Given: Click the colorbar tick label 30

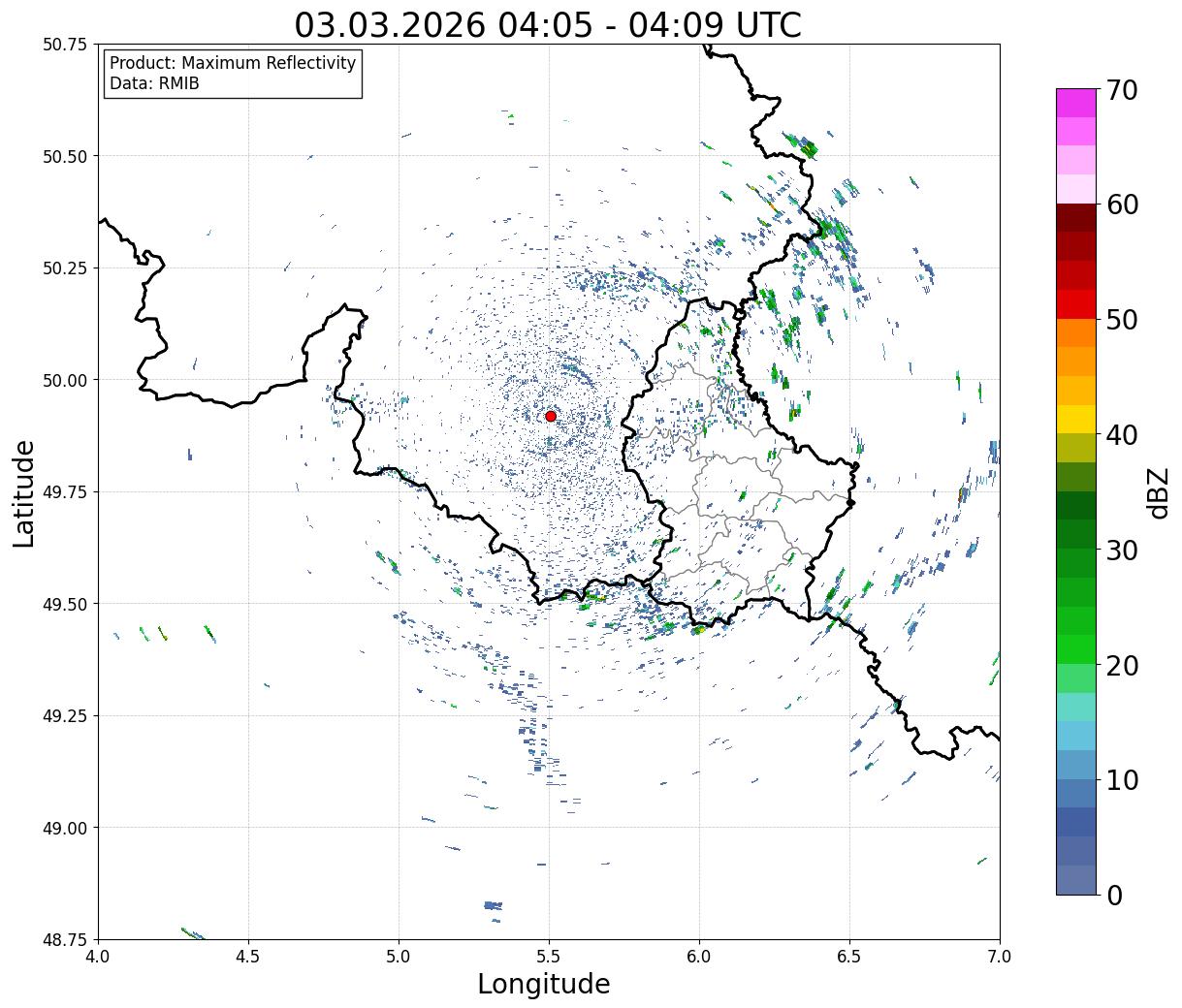Looking at the screenshot, I should [1122, 550].
